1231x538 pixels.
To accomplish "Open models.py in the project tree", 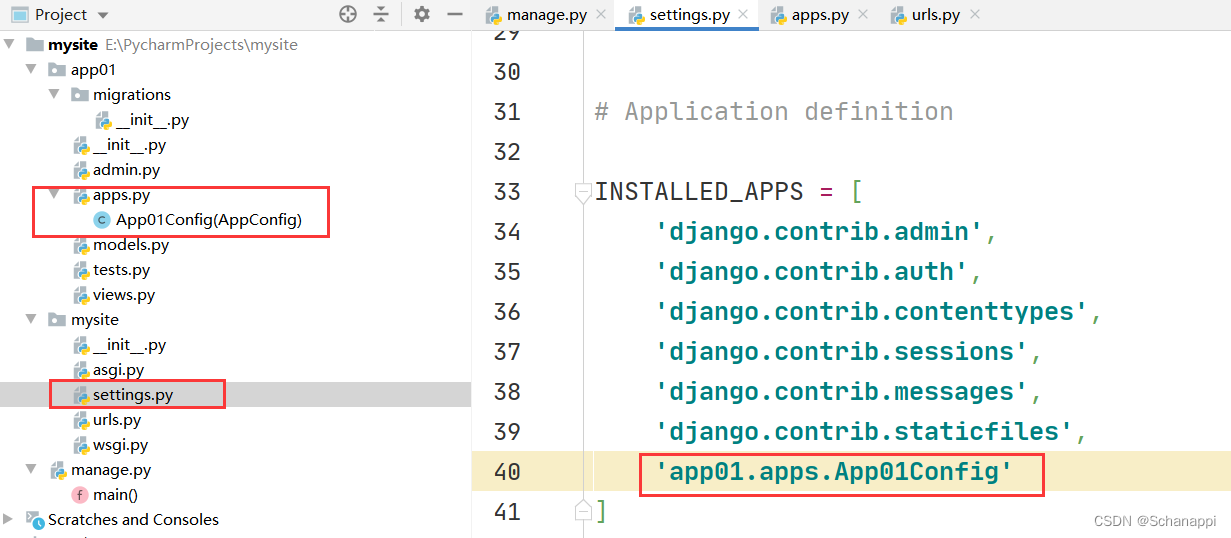I will click(130, 245).
